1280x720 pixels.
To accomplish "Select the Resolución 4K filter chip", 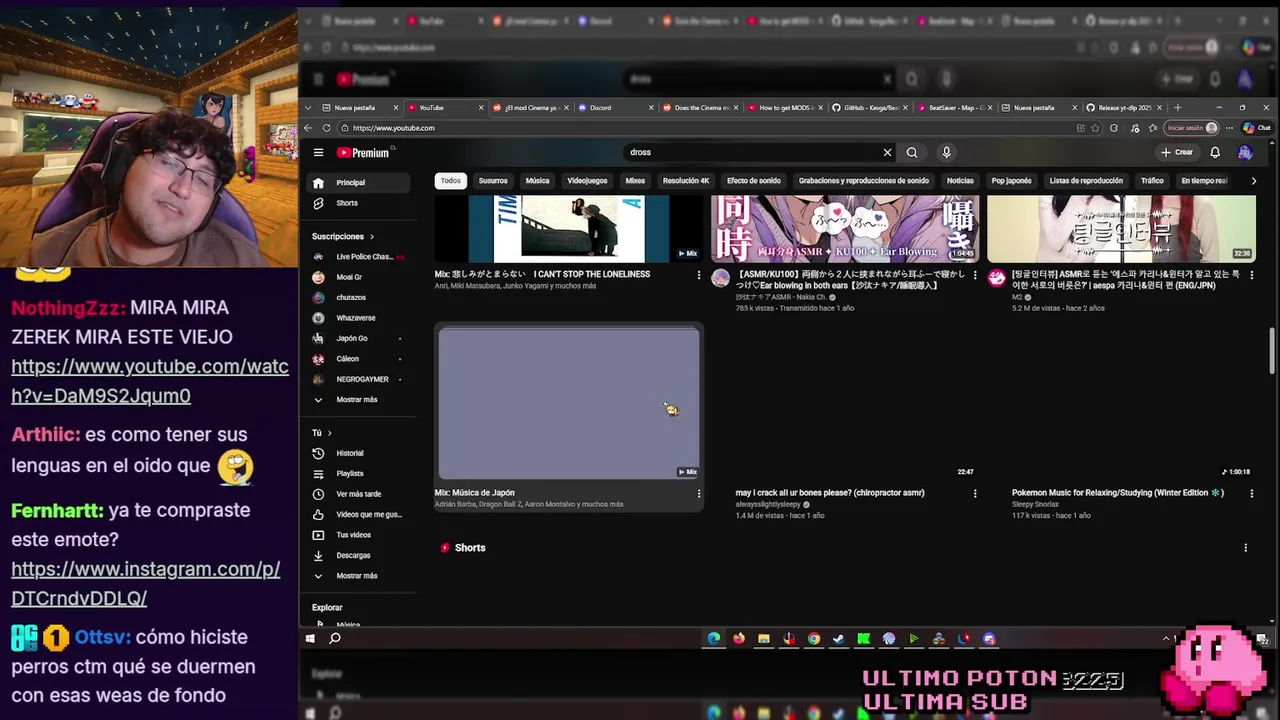I will coord(686,181).
